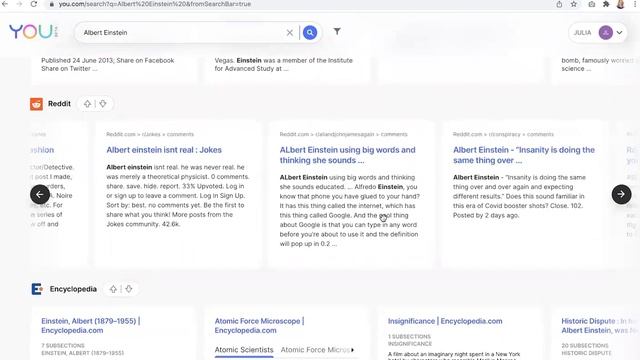Select the Atomic Scientists tab
The image size is (640, 360).
pos(244,350)
